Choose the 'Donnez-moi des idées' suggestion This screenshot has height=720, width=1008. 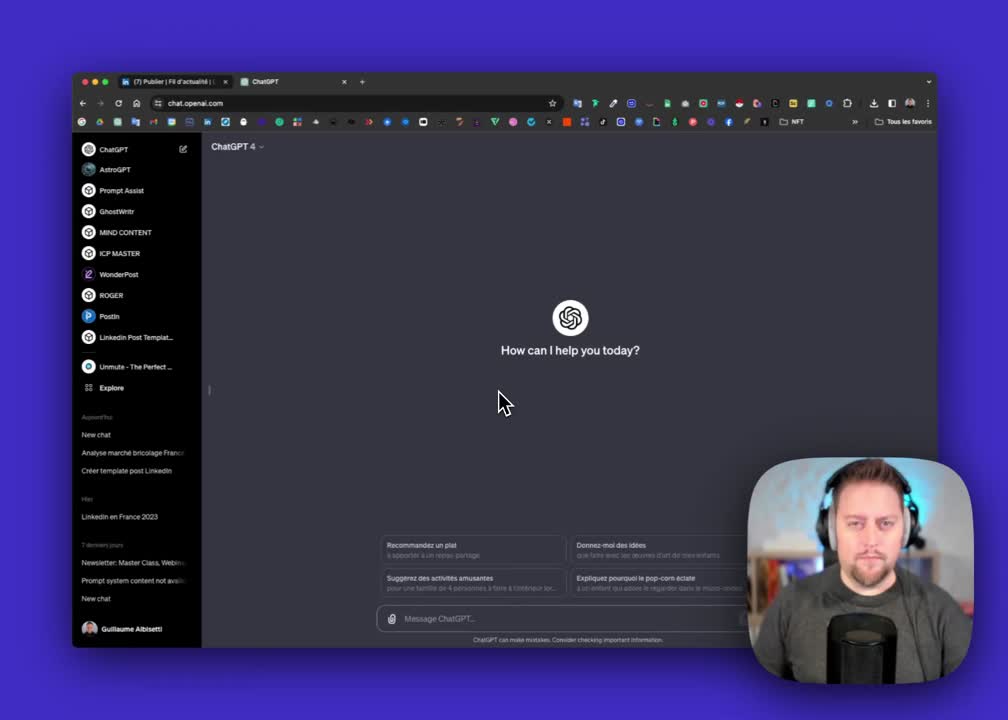pos(659,550)
